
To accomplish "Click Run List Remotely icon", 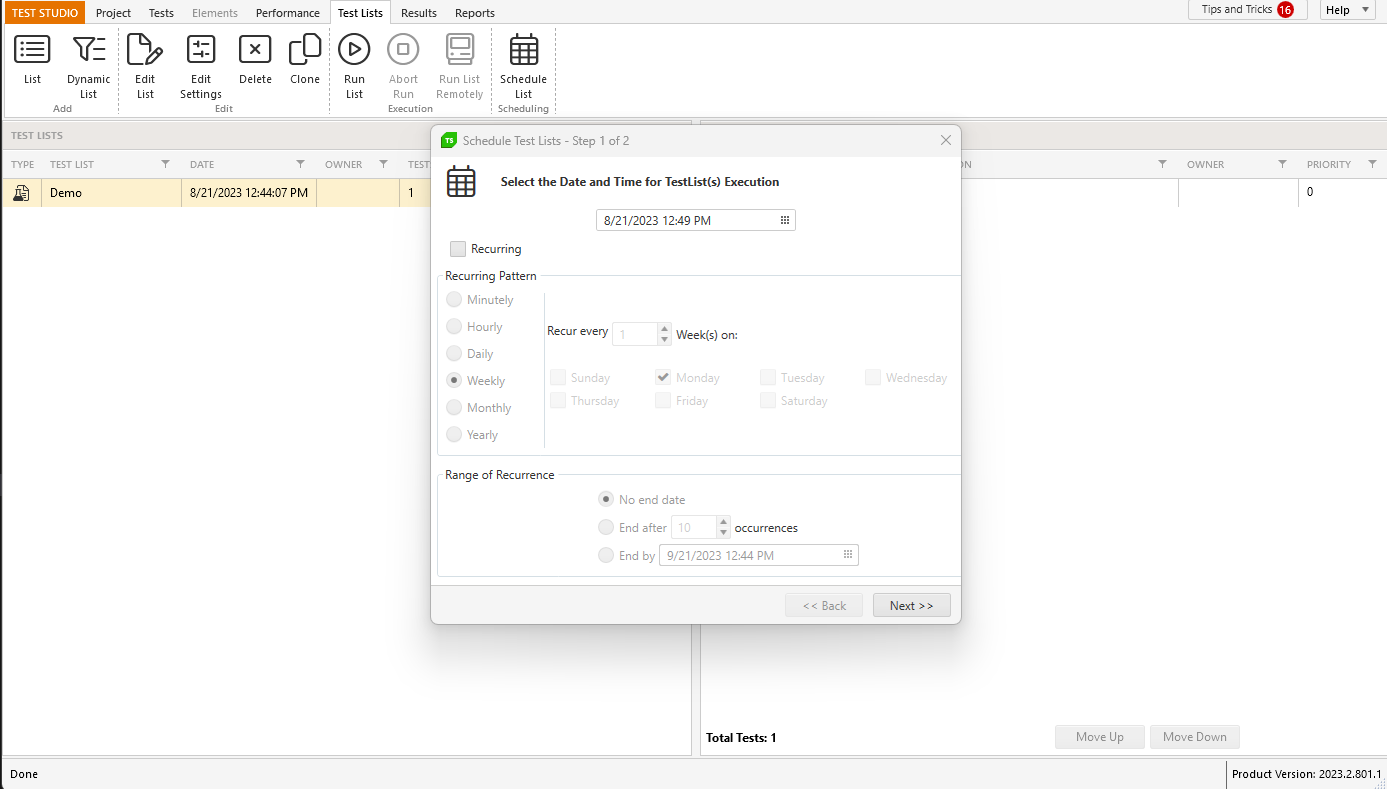I will point(460,49).
